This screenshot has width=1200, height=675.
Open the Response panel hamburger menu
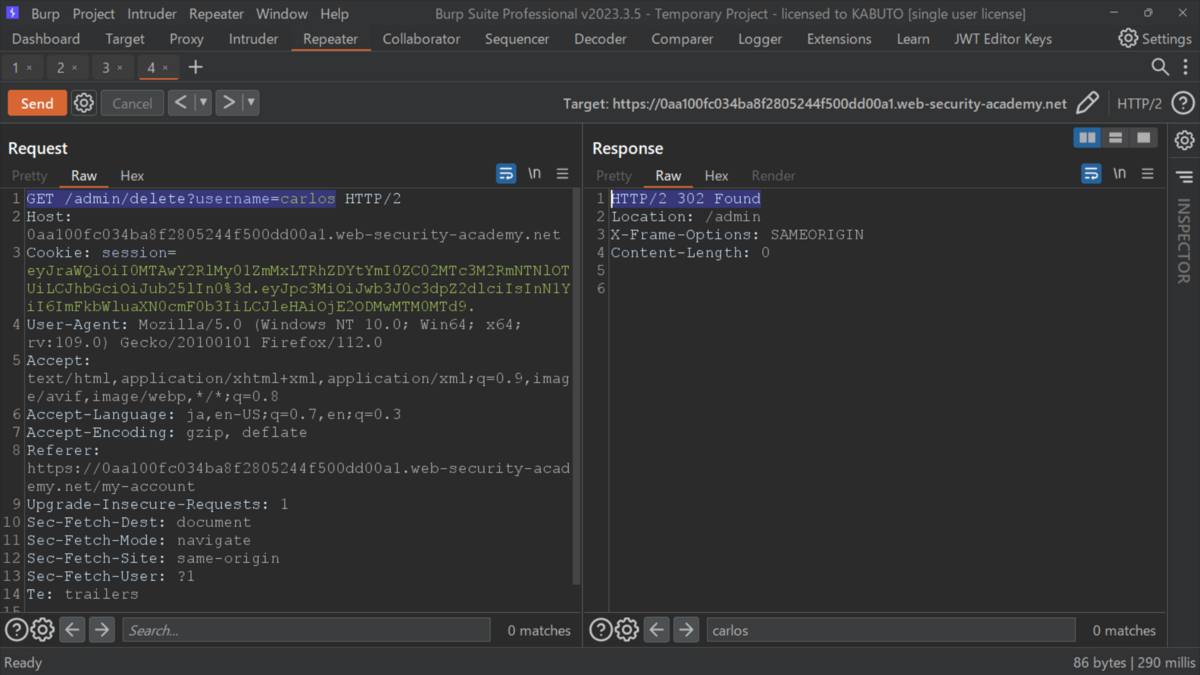tap(1147, 174)
